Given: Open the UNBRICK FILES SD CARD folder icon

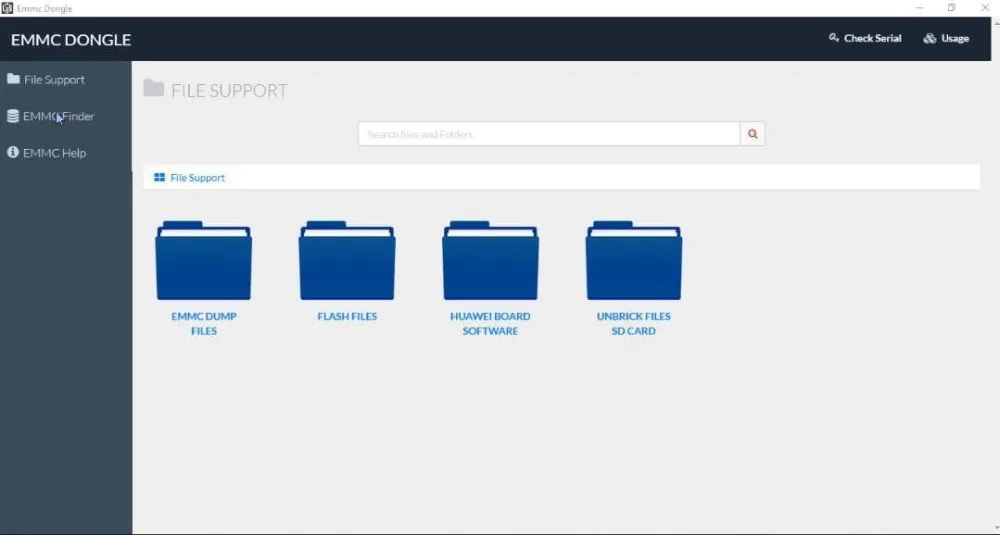Looking at the screenshot, I should [x=634, y=260].
